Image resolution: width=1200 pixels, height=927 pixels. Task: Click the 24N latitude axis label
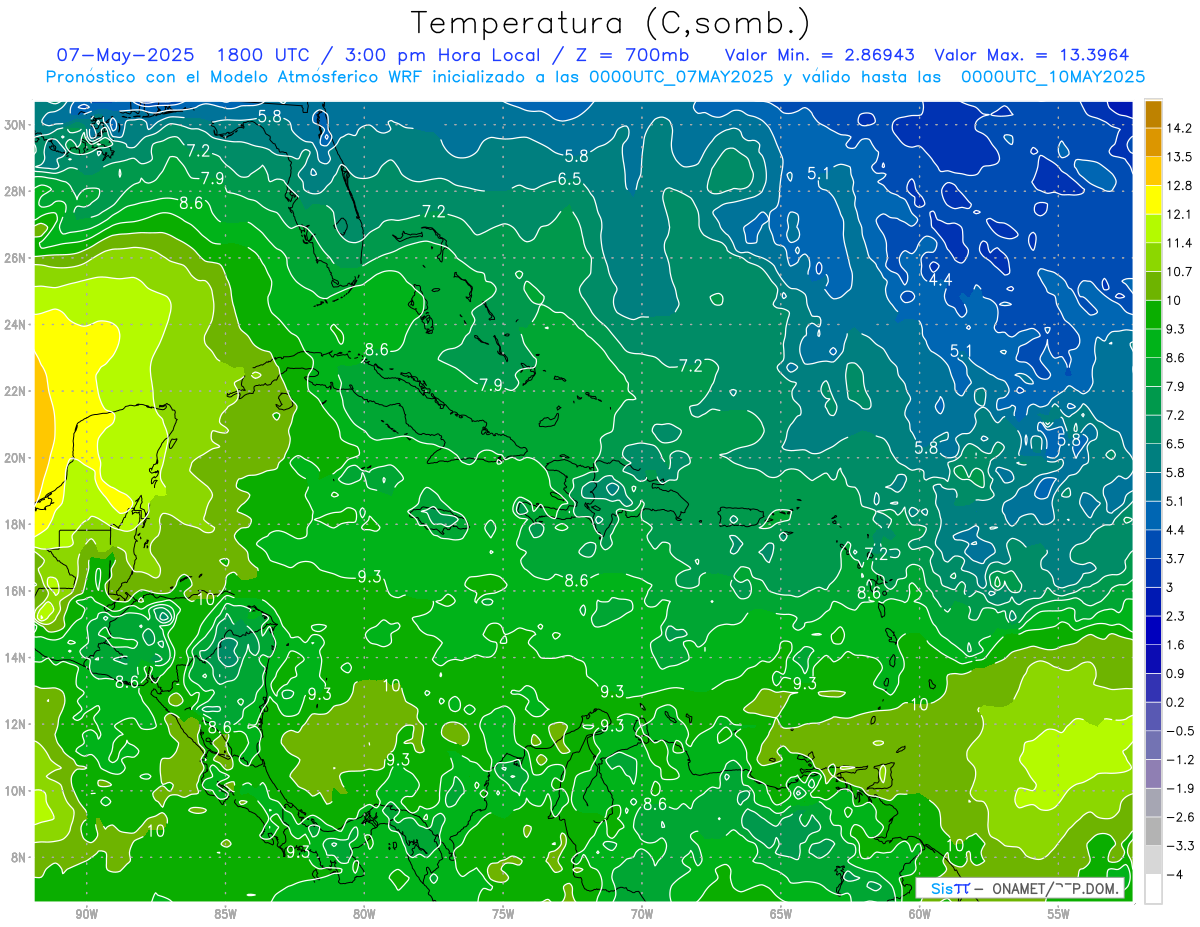click(15, 325)
